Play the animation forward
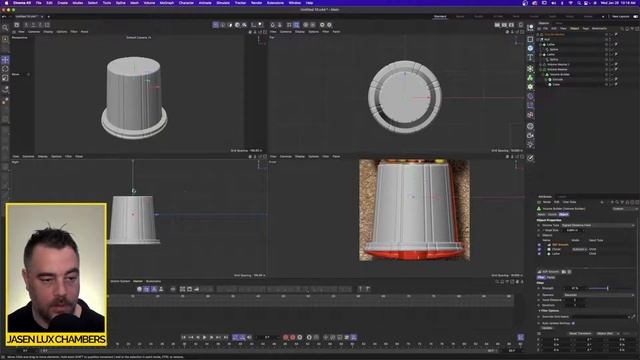 (204, 337)
